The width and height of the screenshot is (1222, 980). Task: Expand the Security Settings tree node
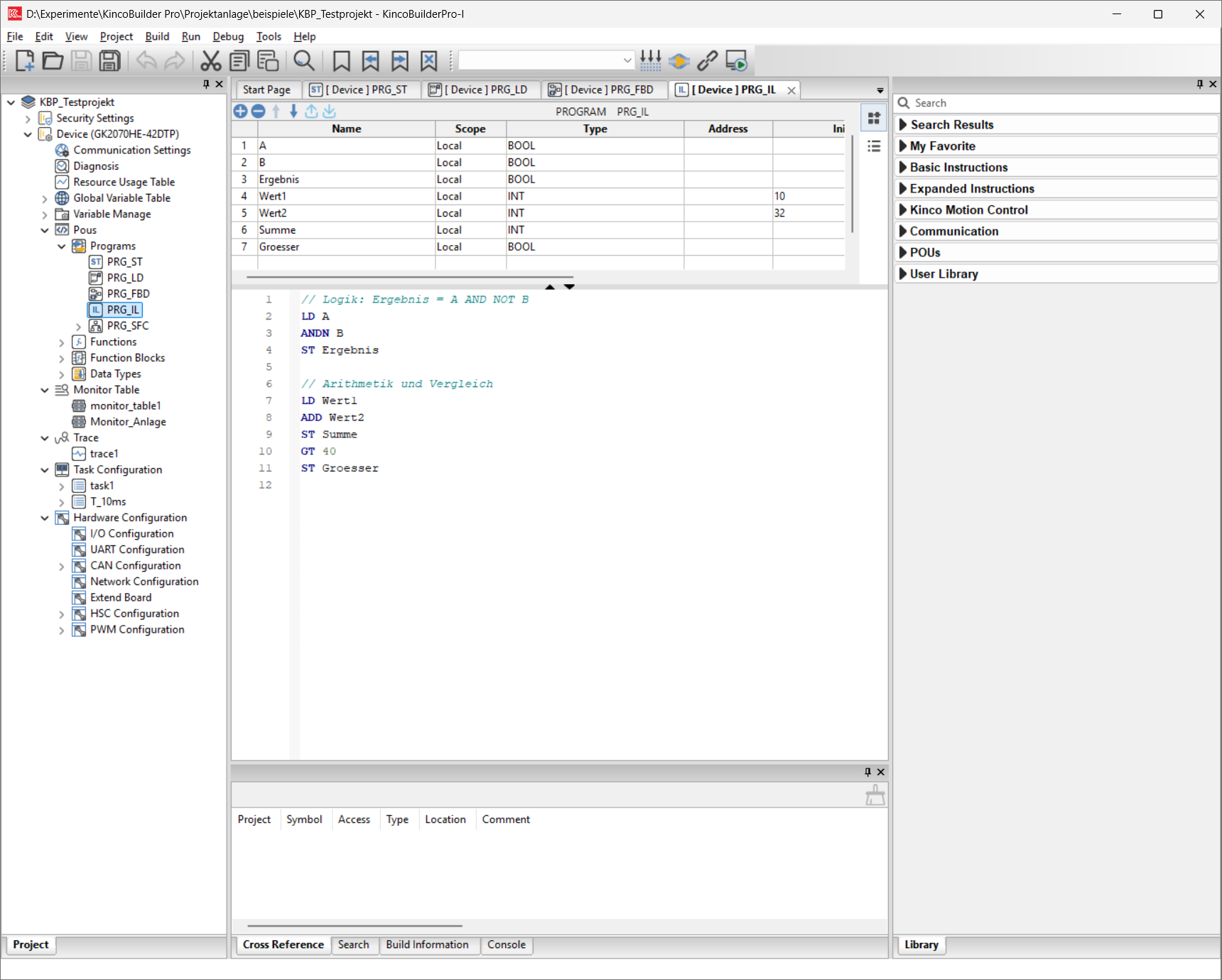pos(28,119)
